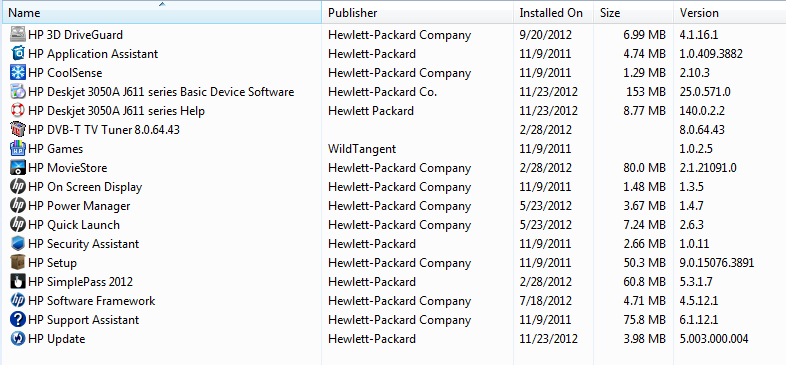Click version 25.0.571.0 cell
Viewport: 786px width, 365px height.
coord(705,92)
